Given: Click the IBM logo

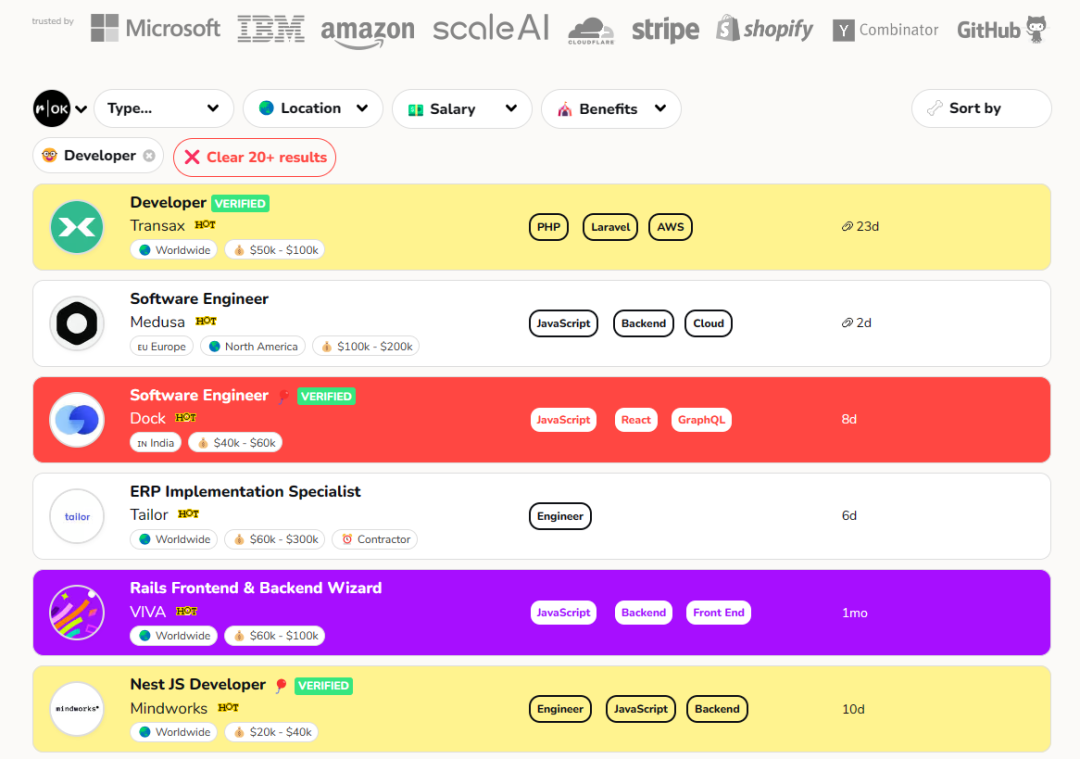Looking at the screenshot, I should coord(271,29).
